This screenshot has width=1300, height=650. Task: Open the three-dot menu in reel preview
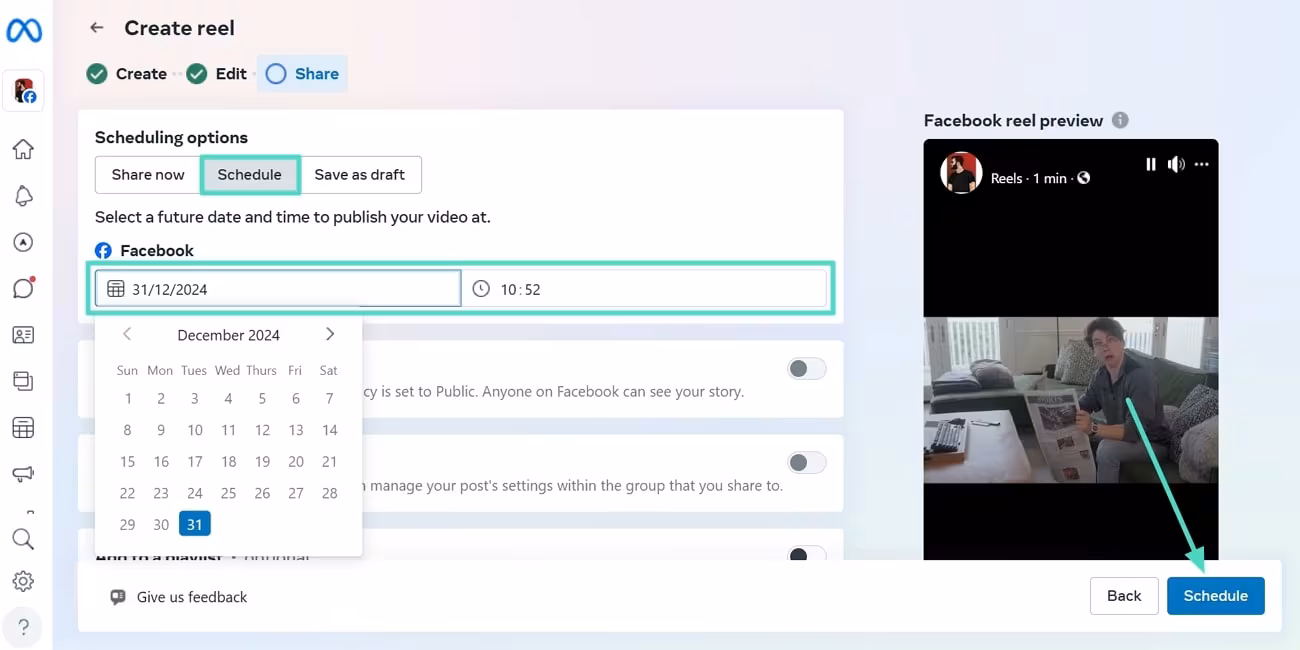[1202, 164]
